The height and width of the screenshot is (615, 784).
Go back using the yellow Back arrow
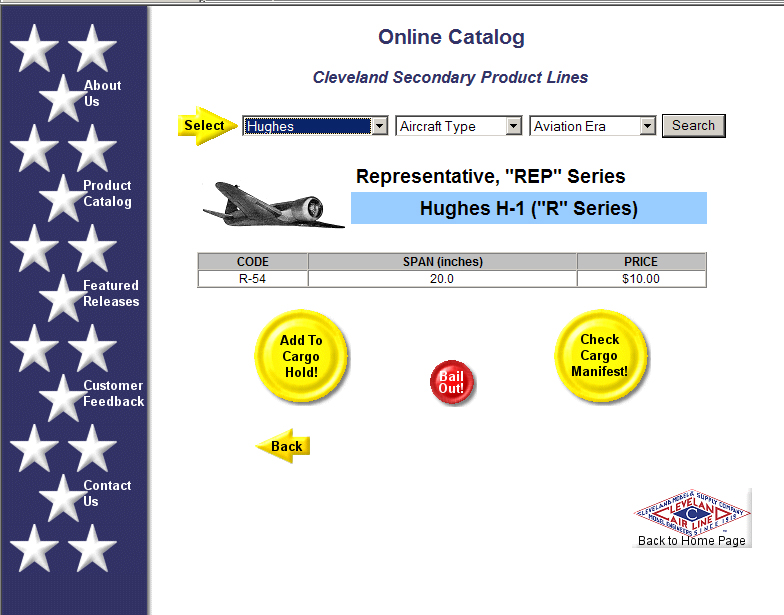click(x=284, y=446)
